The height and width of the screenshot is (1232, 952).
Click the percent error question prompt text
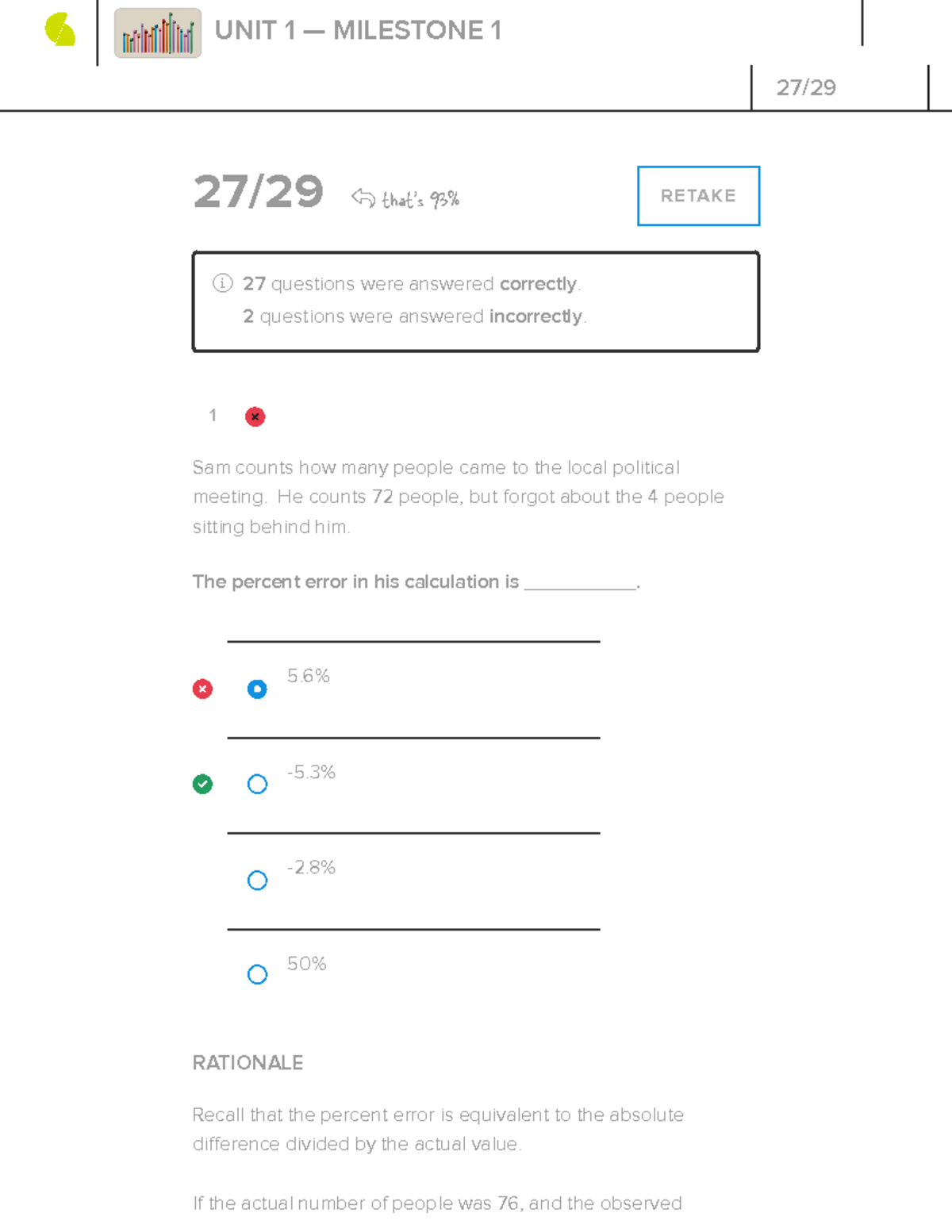[x=416, y=581]
